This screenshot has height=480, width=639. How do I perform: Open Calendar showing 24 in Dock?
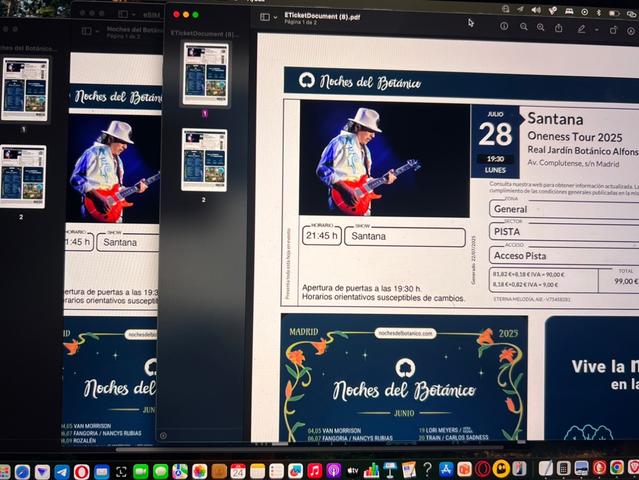(238, 471)
